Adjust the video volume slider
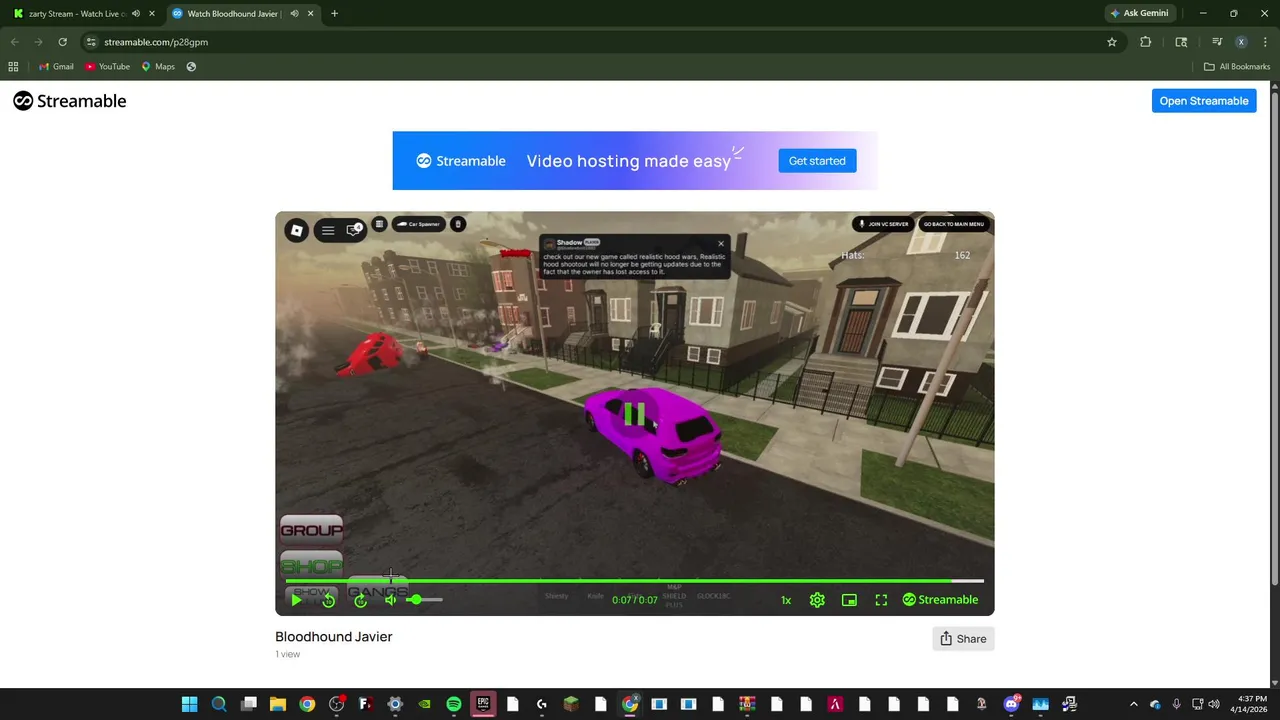This screenshot has height=720, width=1280. tap(424, 600)
